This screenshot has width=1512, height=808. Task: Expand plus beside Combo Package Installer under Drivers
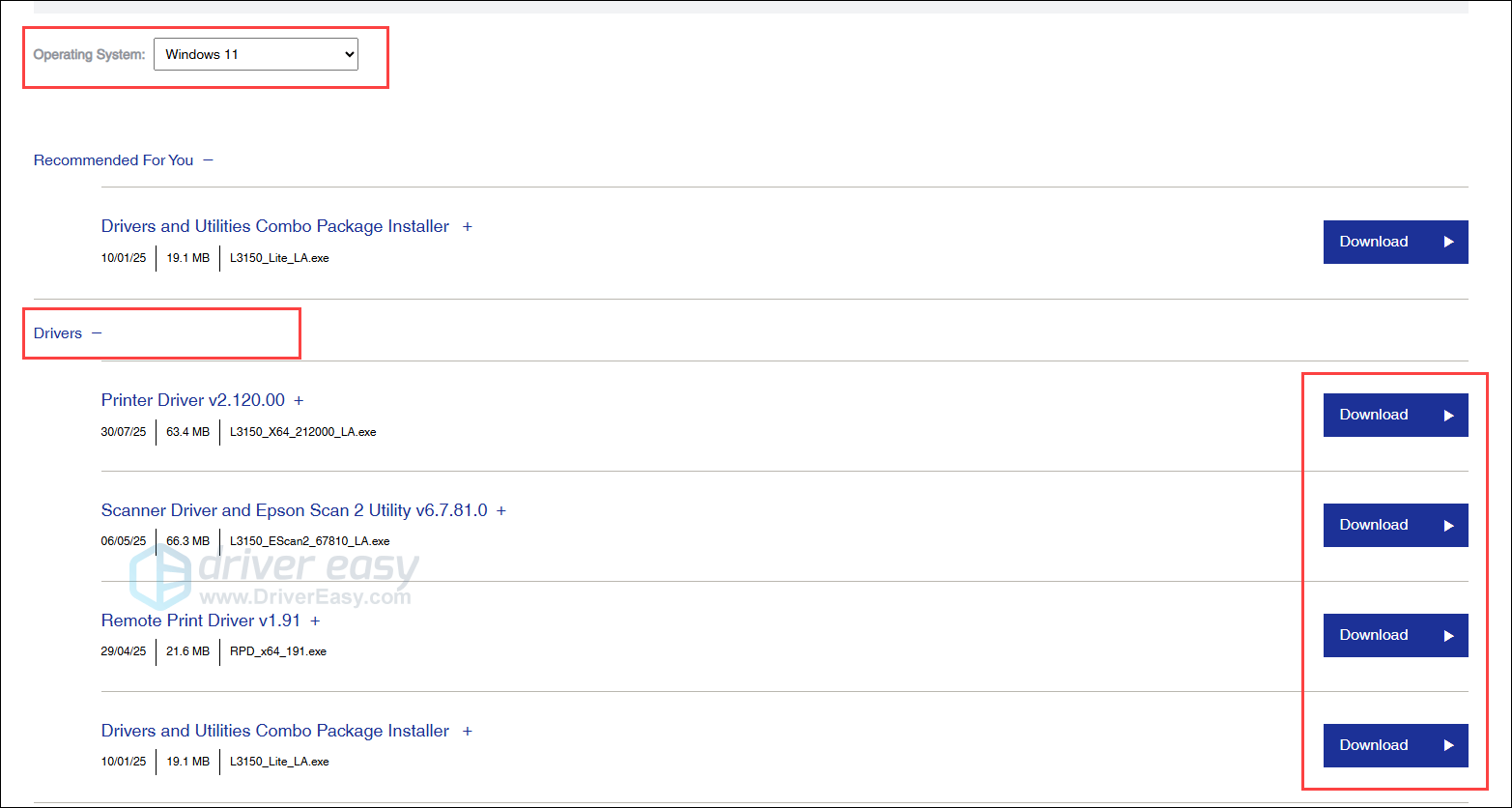[468, 732]
